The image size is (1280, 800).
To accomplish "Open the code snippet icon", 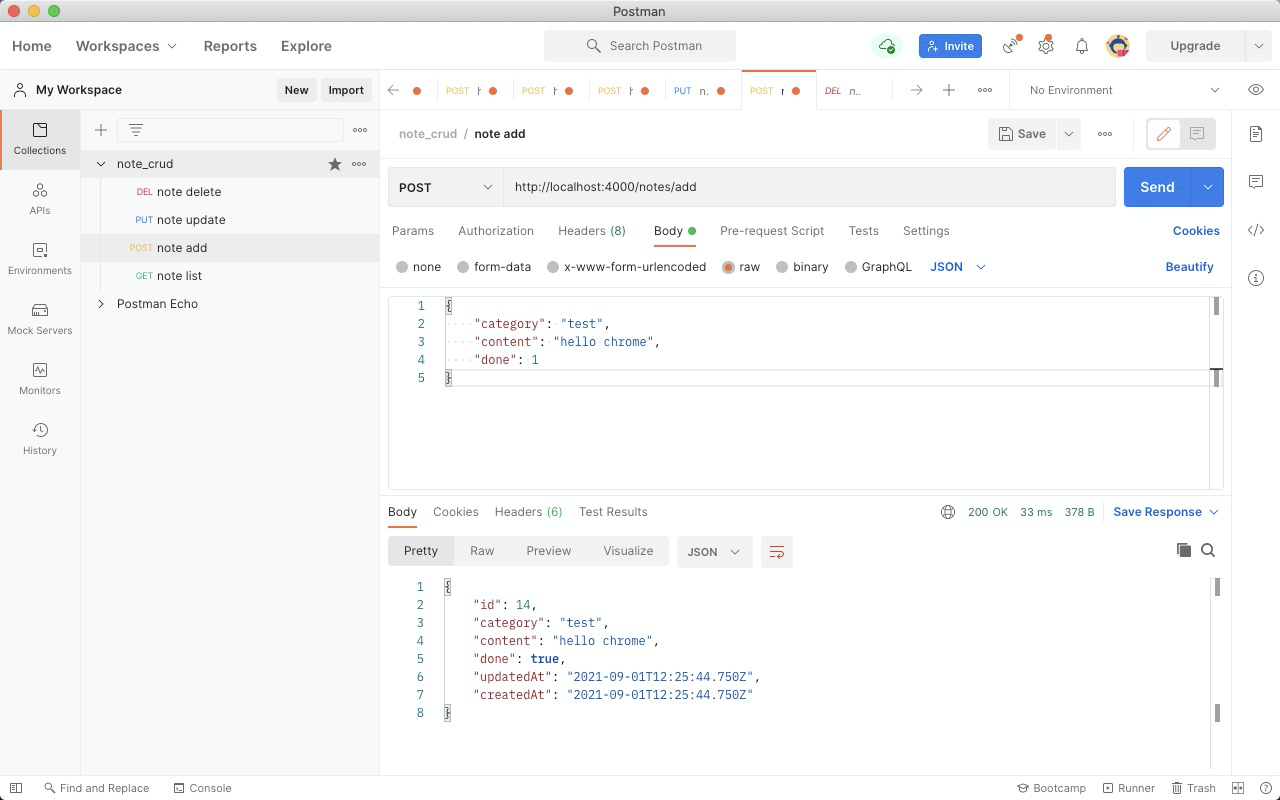I will pyautogui.click(x=1256, y=230).
